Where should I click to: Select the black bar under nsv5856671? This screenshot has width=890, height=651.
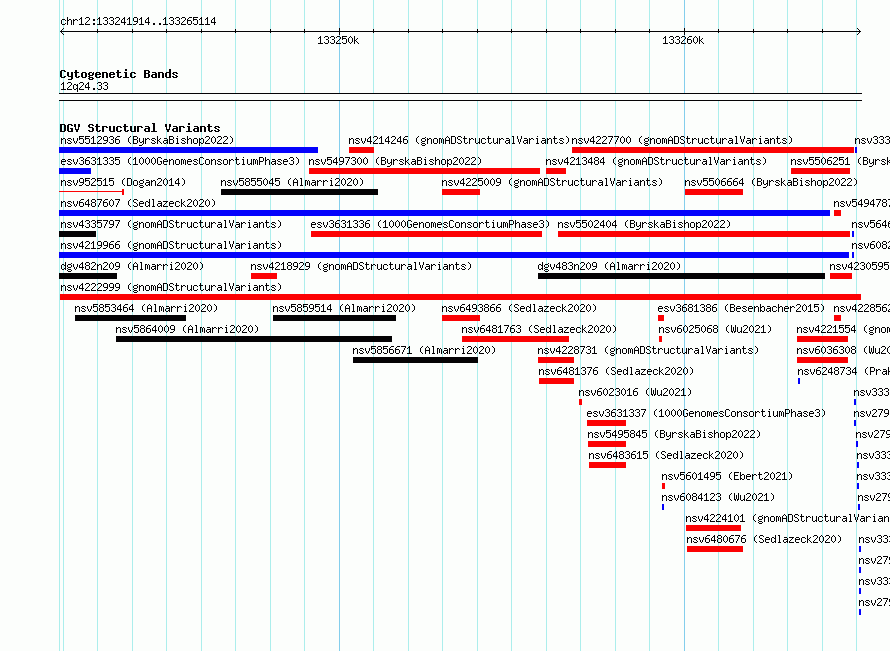(x=415, y=360)
